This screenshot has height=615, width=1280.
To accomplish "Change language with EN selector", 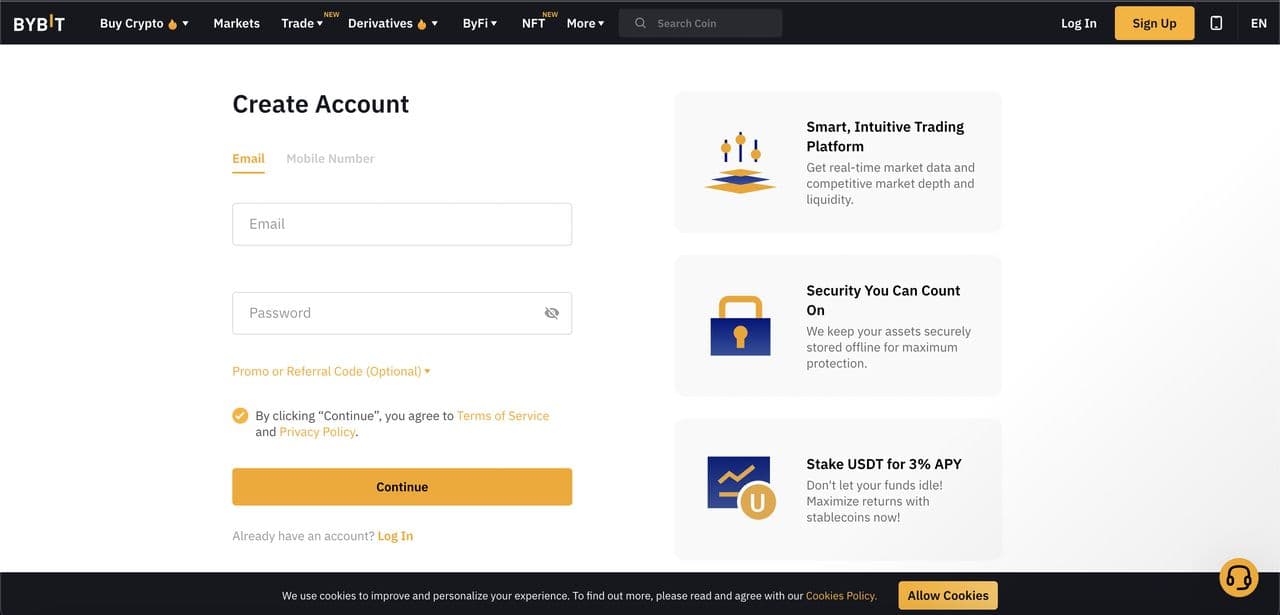I will pyautogui.click(x=1258, y=23).
